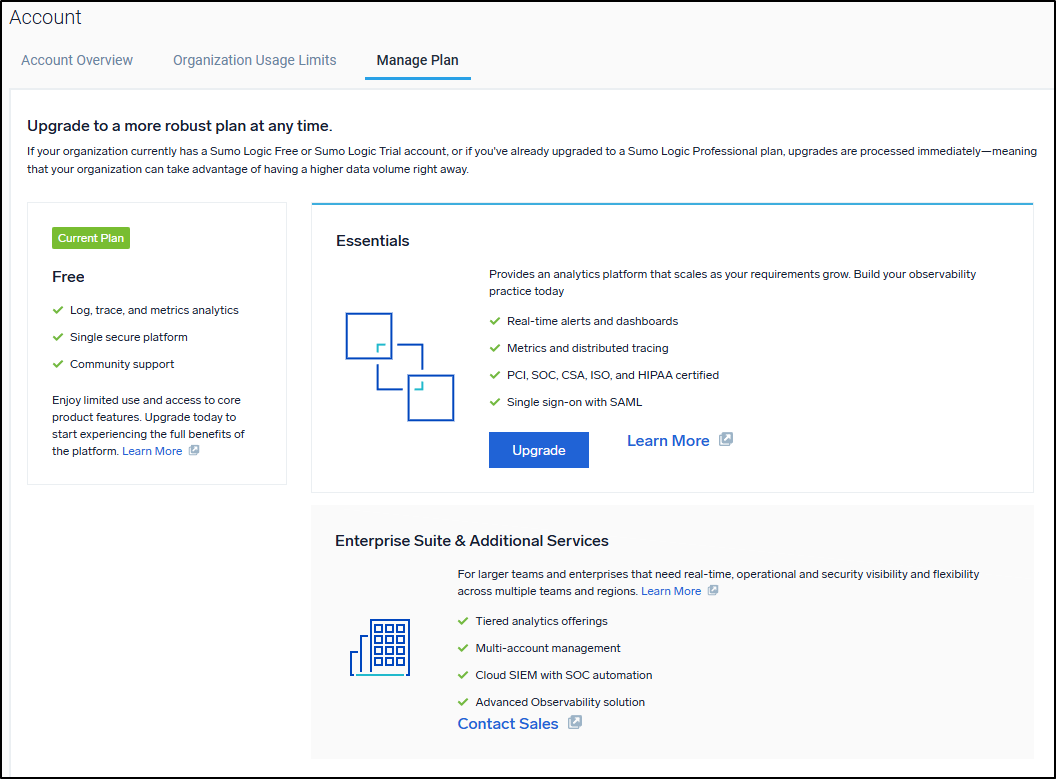The width and height of the screenshot is (1056, 779).
Task: Click the Enterprise Suite & Additional Services heading
Action: [x=471, y=541]
